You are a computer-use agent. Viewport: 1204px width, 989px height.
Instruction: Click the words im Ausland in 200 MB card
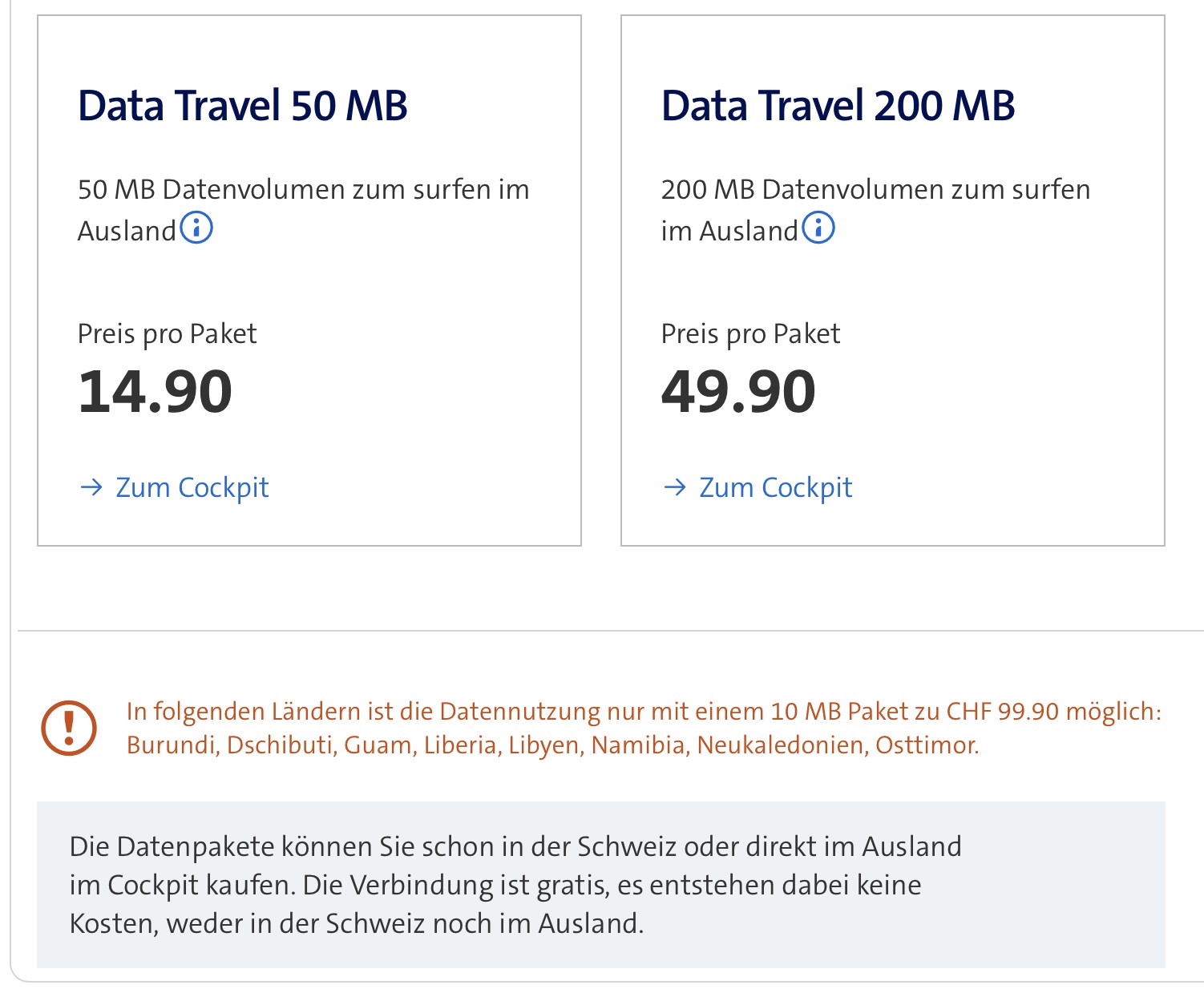(x=729, y=231)
